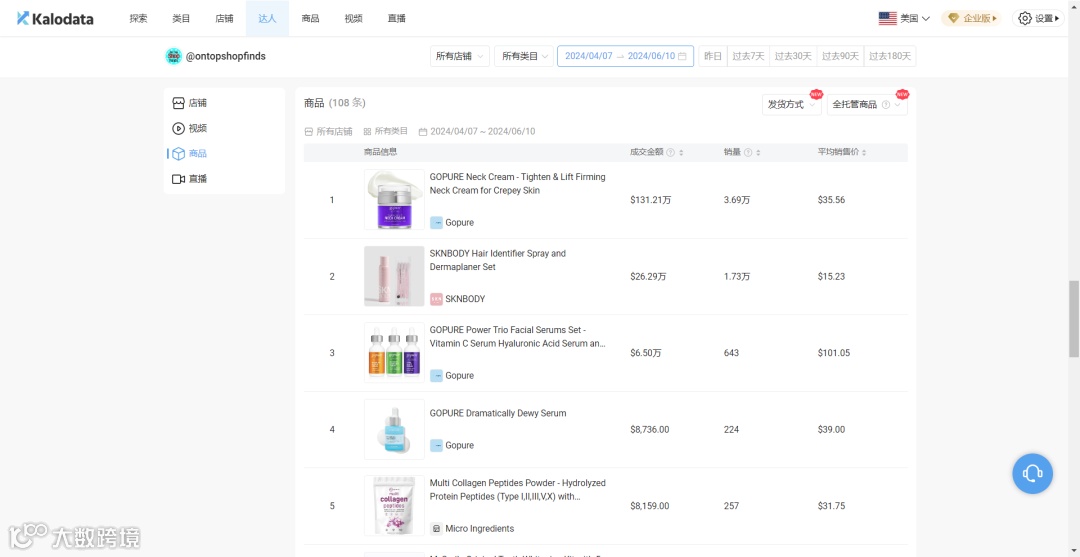The height and width of the screenshot is (557, 1080).
Task: Click Micro Ingredients shop icon
Action: pos(436,529)
